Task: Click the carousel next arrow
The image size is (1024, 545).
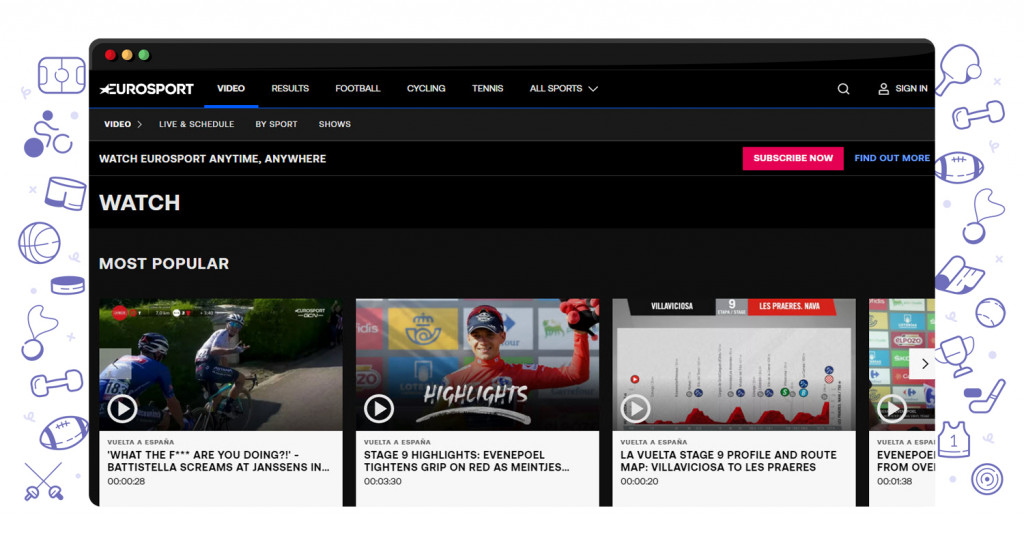Action: pyautogui.click(x=924, y=364)
